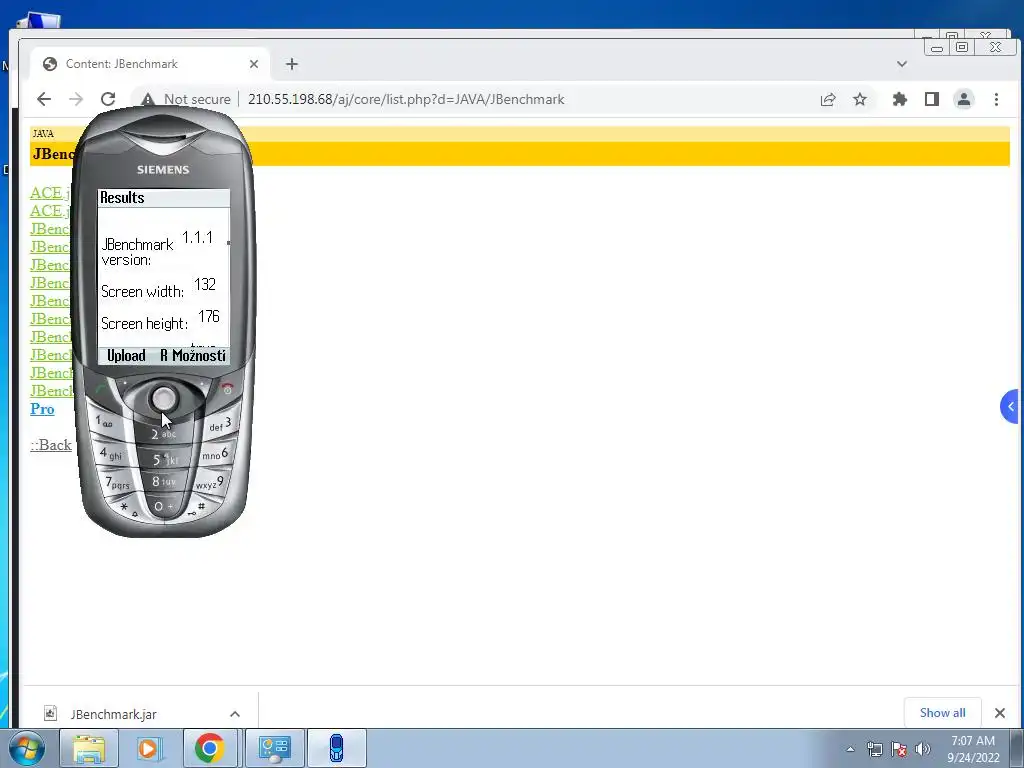
Task: Open the taskbar clock and date
Action: [973, 749]
